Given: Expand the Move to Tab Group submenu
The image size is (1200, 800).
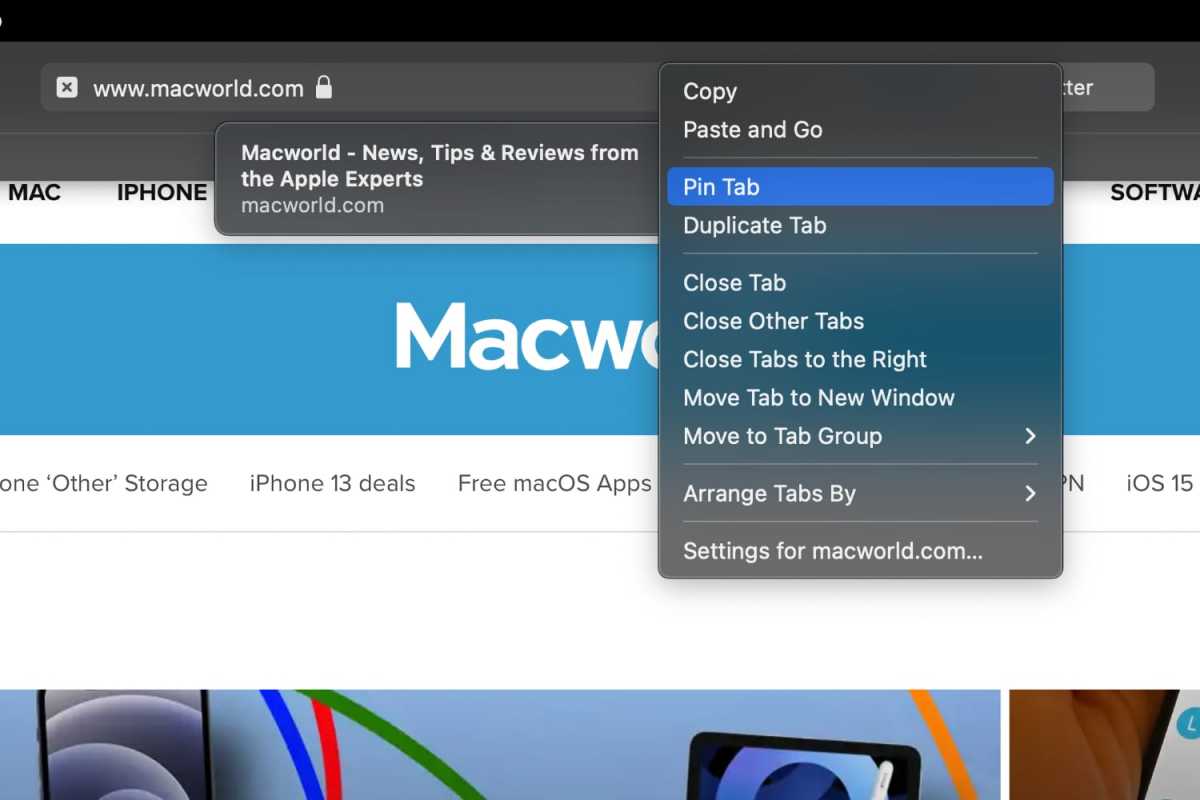Looking at the screenshot, I should click(x=860, y=436).
